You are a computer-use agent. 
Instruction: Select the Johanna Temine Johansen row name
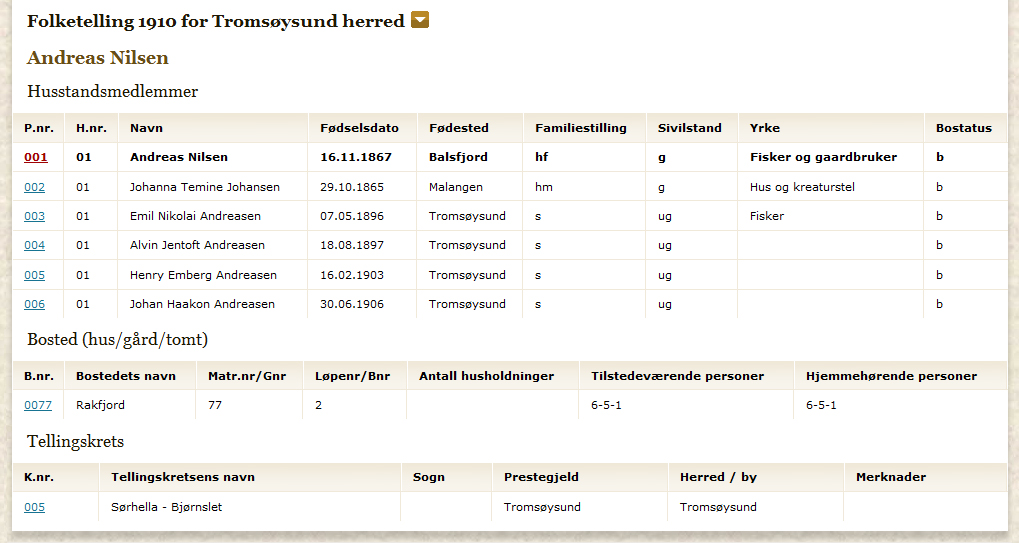click(x=205, y=187)
